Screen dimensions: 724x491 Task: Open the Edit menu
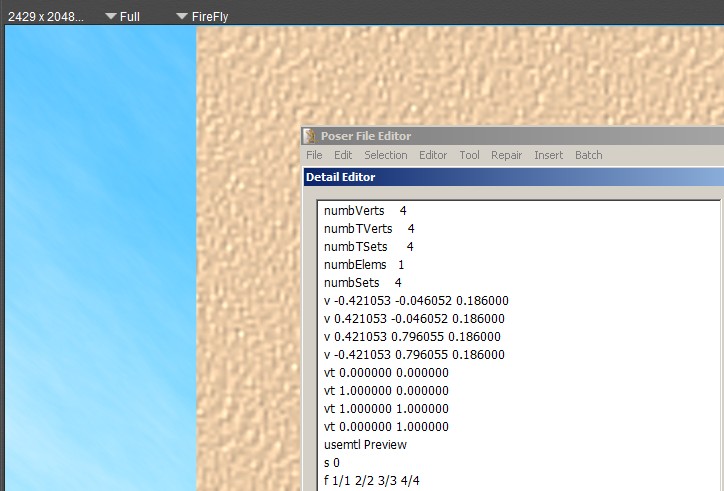[343, 155]
